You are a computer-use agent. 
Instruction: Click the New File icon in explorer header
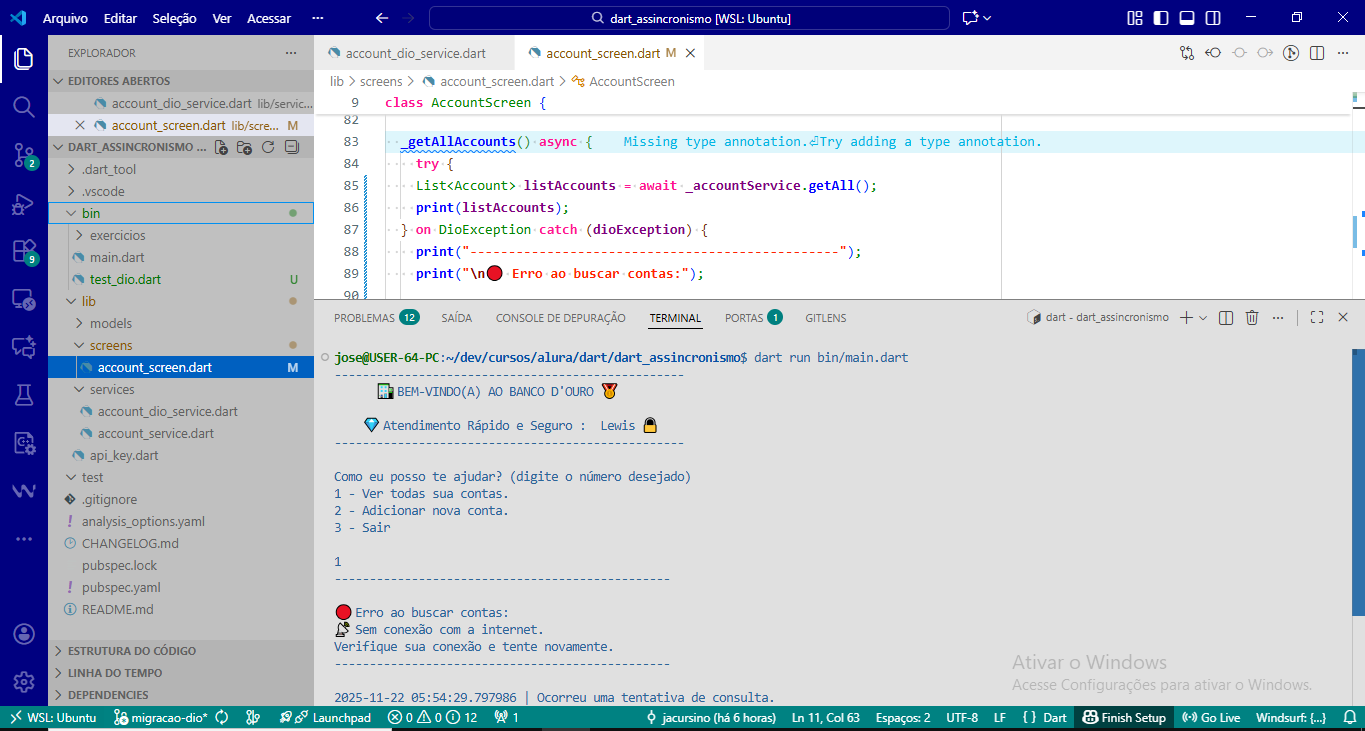click(x=220, y=147)
